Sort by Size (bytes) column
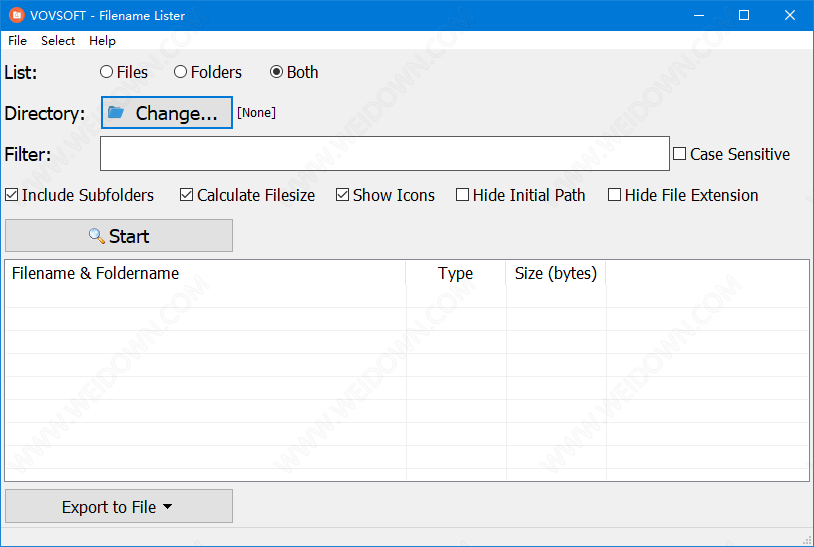This screenshot has width=814, height=547. tap(556, 273)
